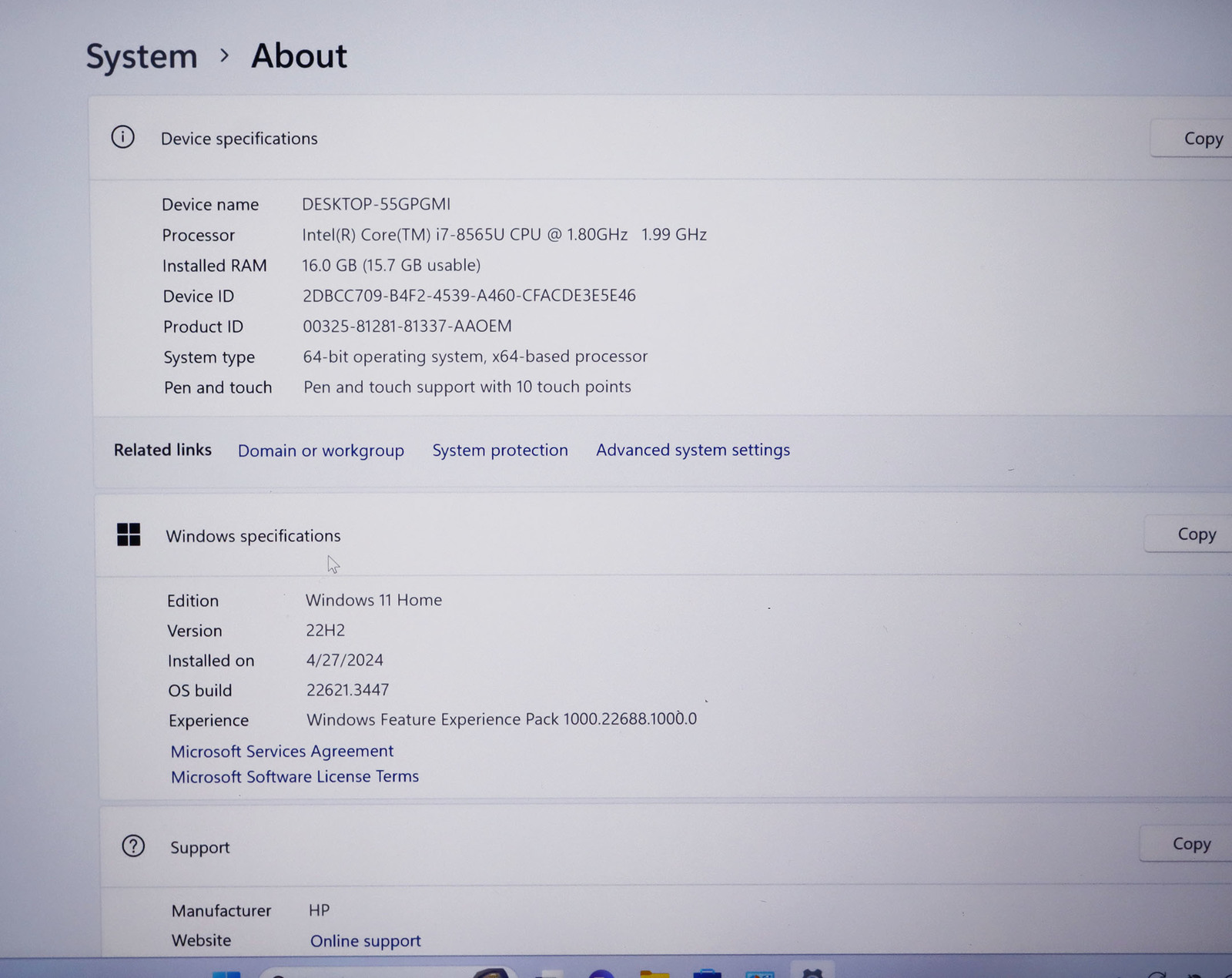Click the Edition label
The width and height of the screenshot is (1232, 978).
[x=192, y=601]
